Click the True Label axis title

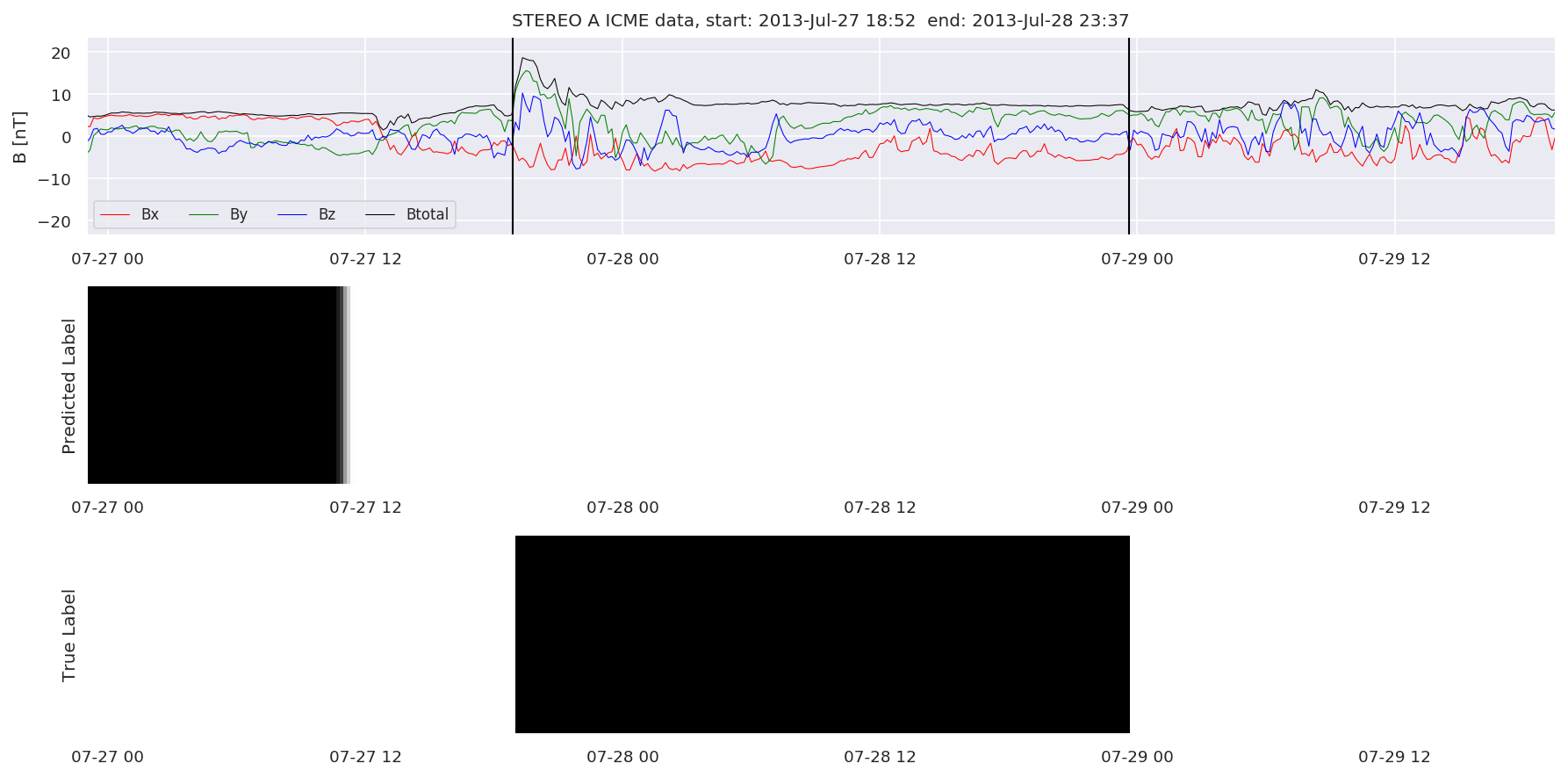[x=69, y=635]
